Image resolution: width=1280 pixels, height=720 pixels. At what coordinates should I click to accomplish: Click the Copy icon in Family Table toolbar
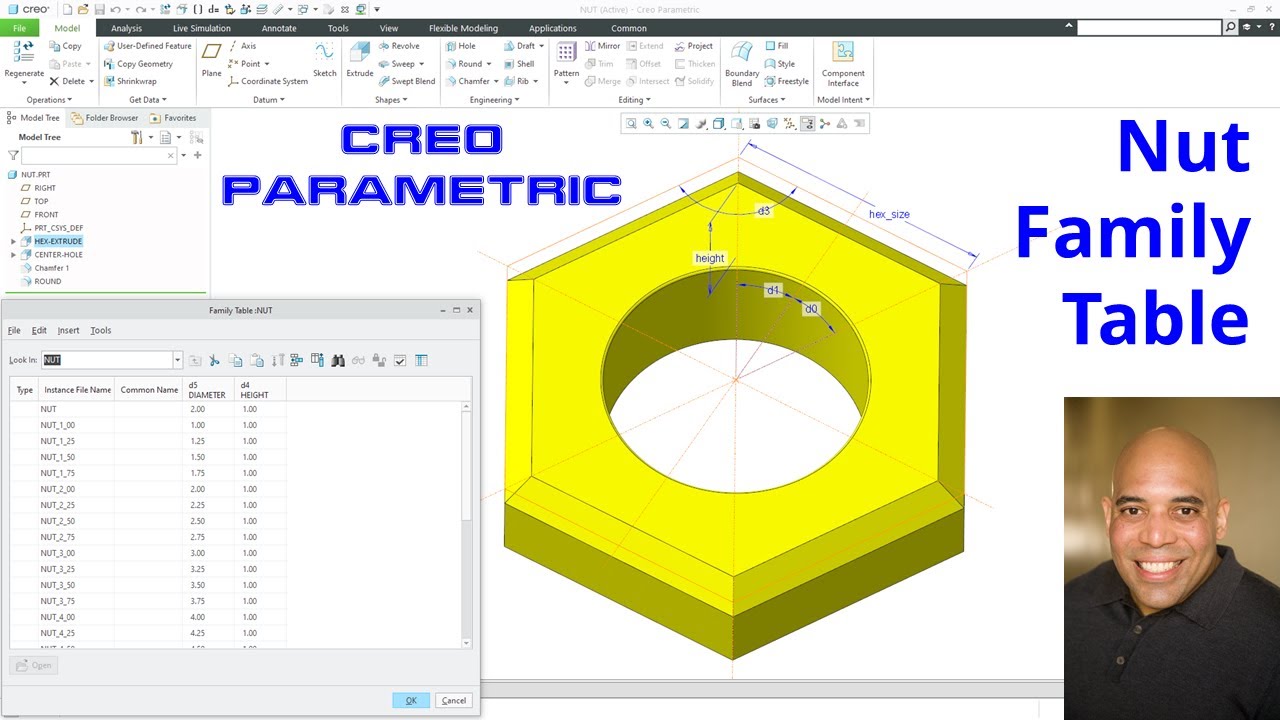(235, 360)
